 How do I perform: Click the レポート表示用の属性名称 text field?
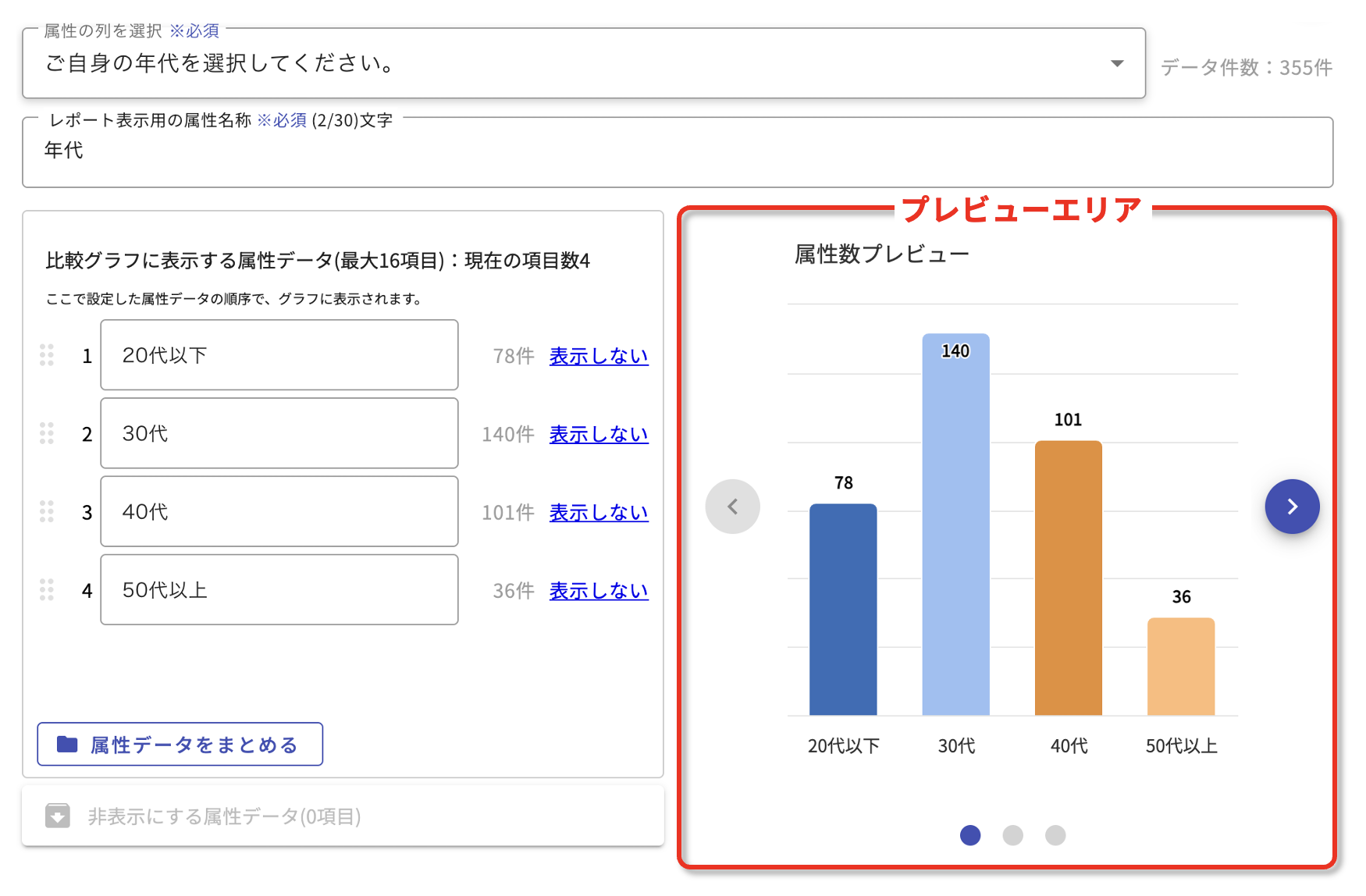pos(678,151)
